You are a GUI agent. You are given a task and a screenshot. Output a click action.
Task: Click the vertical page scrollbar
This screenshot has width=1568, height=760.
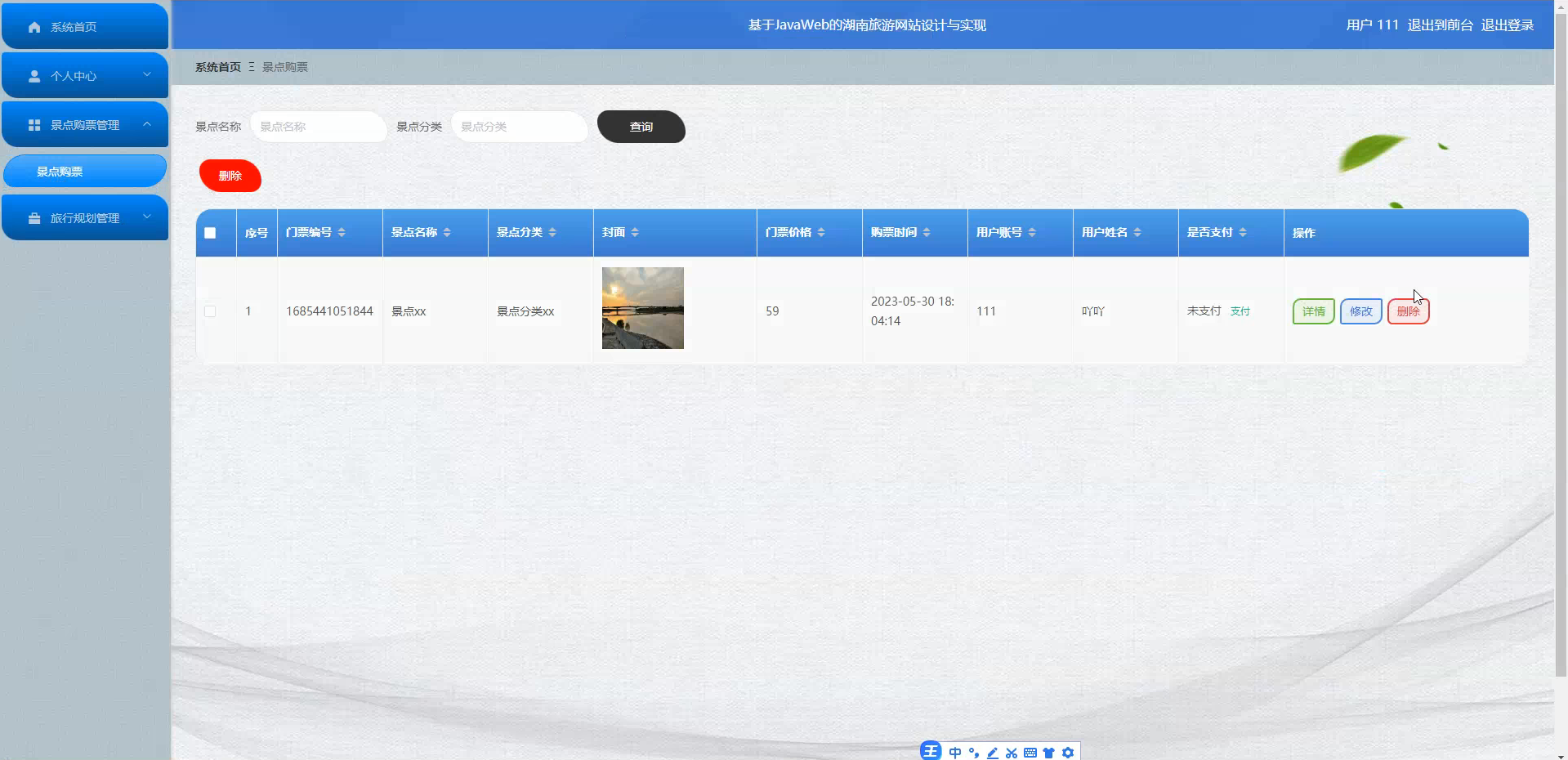coord(1561,343)
